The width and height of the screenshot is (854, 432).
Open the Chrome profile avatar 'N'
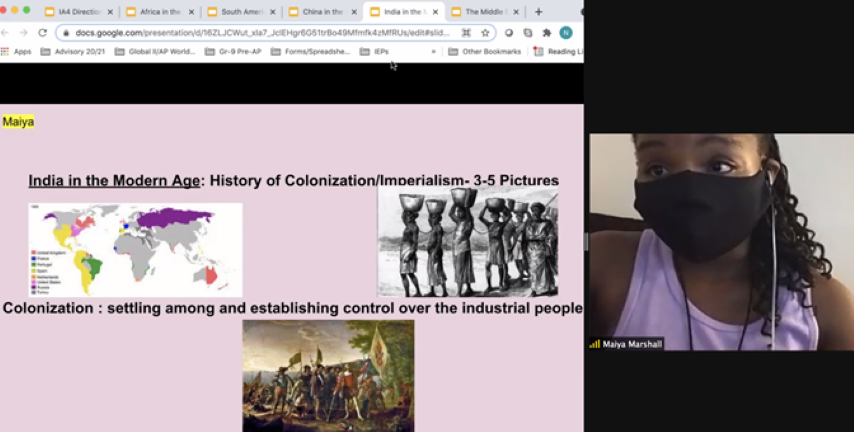[x=566, y=32]
